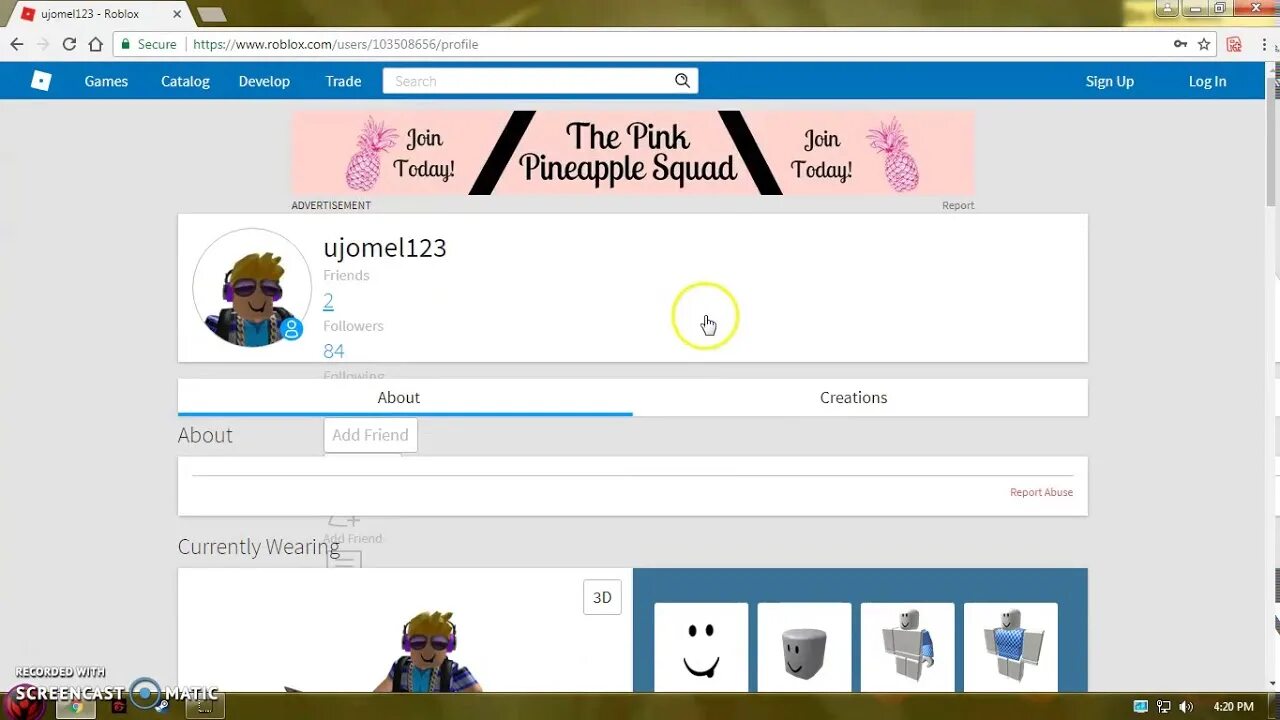The height and width of the screenshot is (720, 1280).
Task: Click the Currently Wearing heading
Action: [259, 546]
